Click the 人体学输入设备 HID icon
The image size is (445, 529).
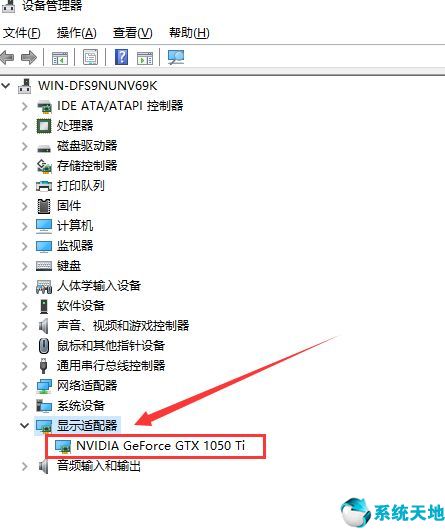pyautogui.click(x=44, y=286)
